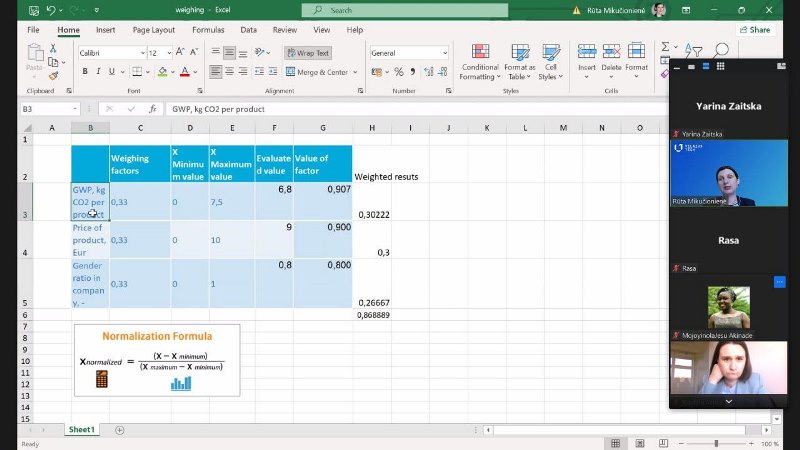Switch video panel to grid view icon
Image resolution: width=800 pixels, height=450 pixels.
point(720,66)
